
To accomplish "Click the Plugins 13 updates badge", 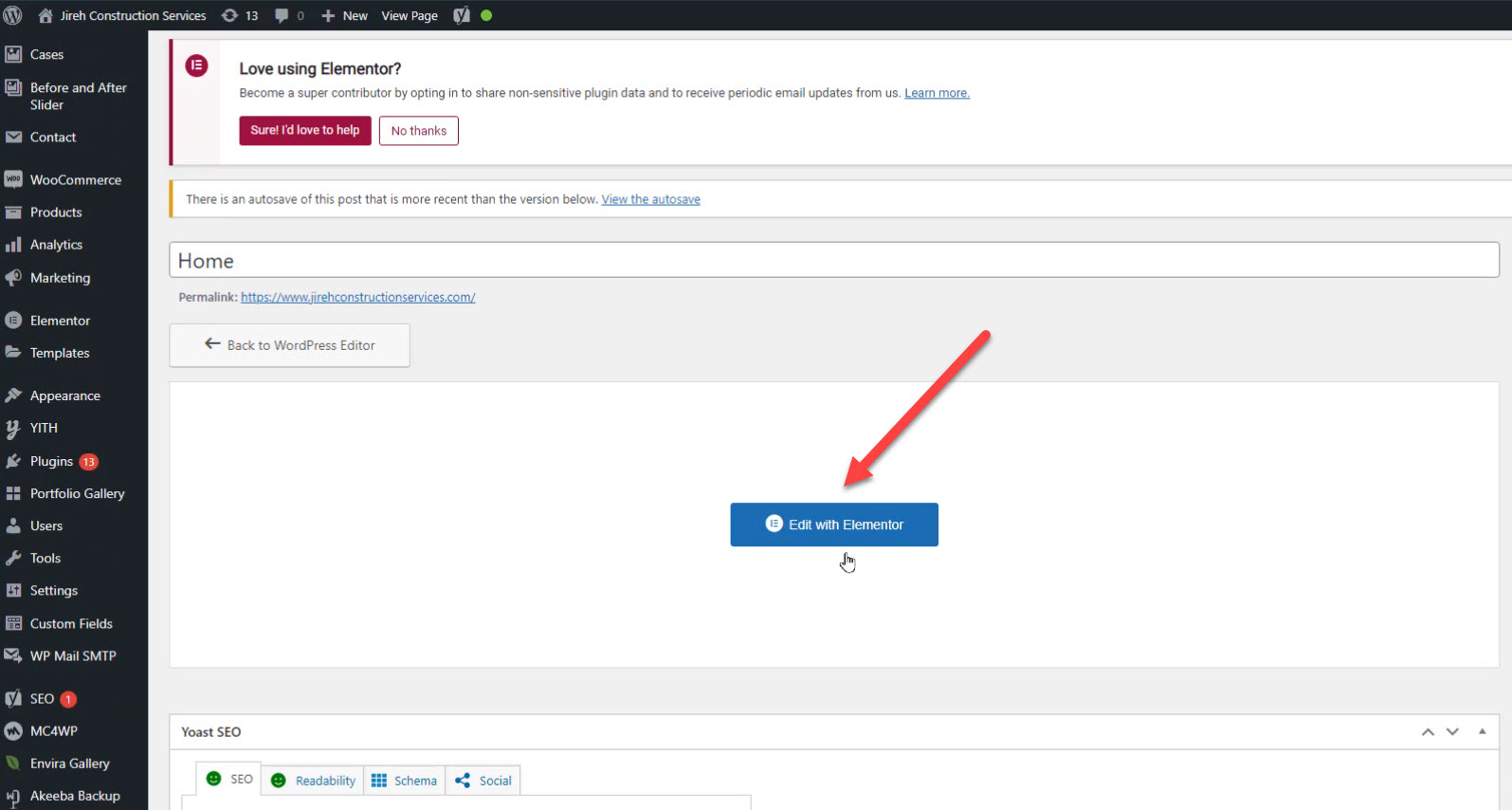I will 88,462.
